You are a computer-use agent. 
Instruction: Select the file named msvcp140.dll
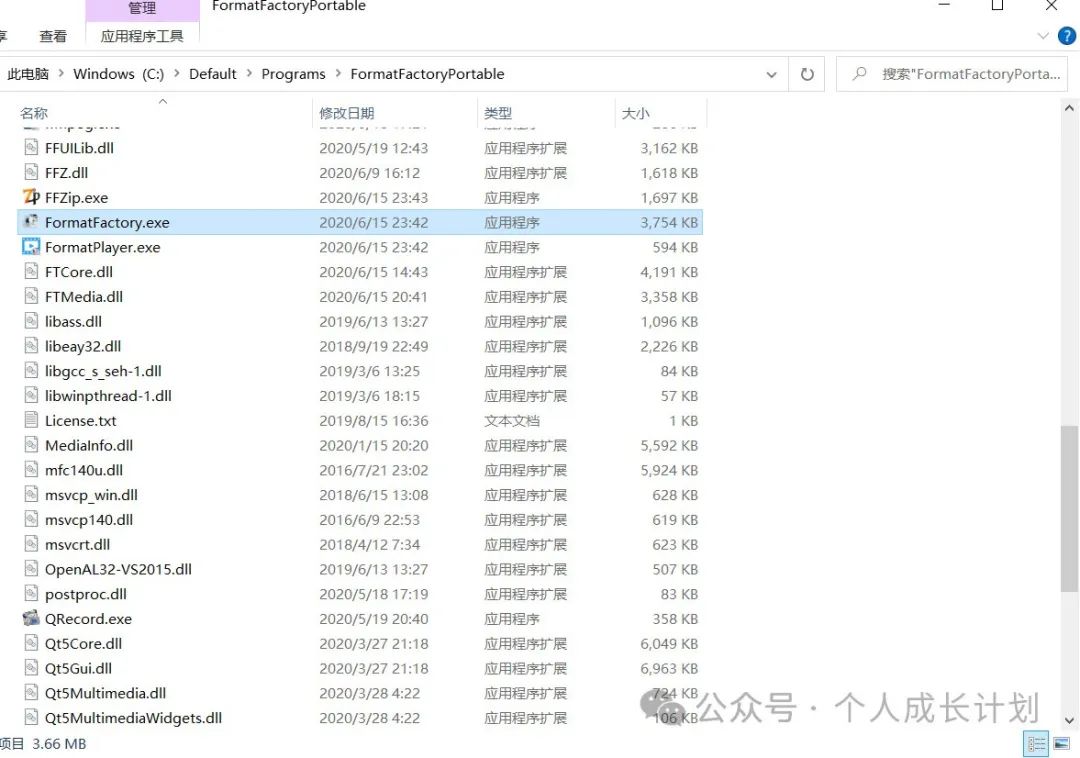click(x=89, y=520)
